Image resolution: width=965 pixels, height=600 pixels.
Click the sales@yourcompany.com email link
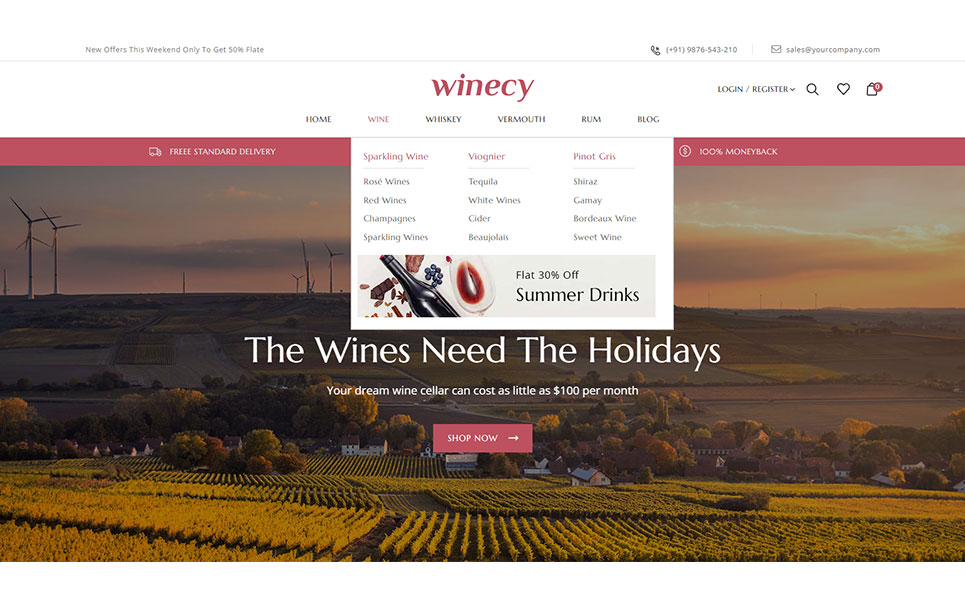pos(833,50)
